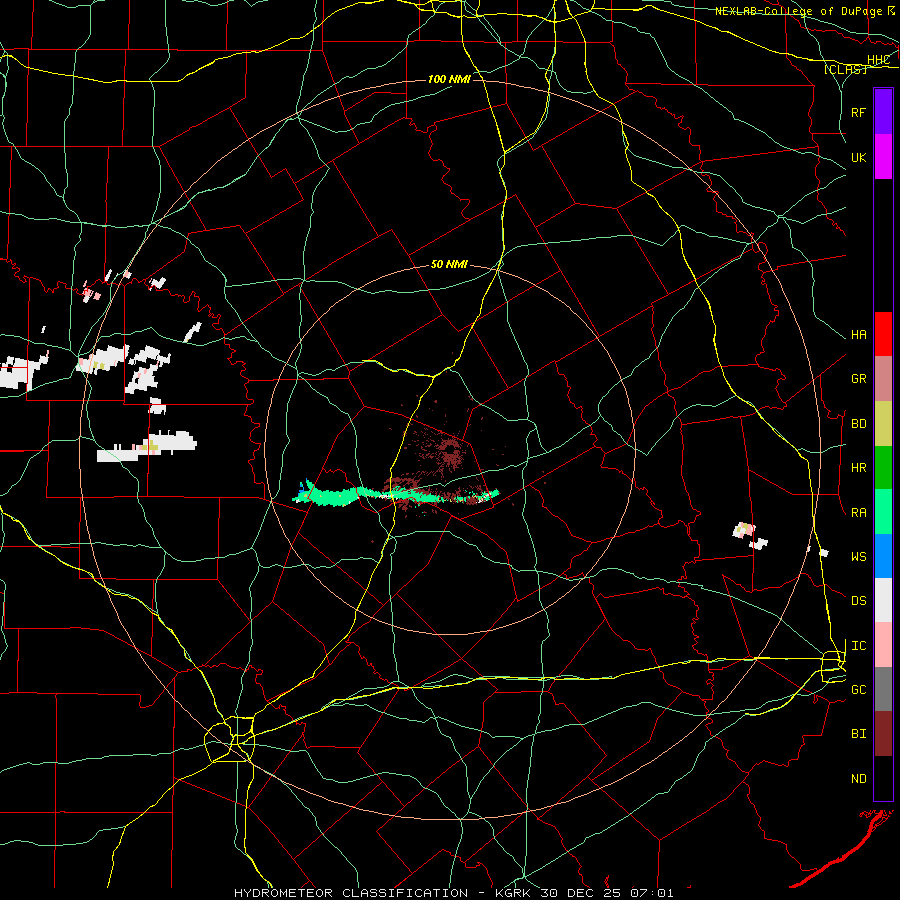900x900 pixels.
Task: Click the UK legend label
Action: [858, 157]
